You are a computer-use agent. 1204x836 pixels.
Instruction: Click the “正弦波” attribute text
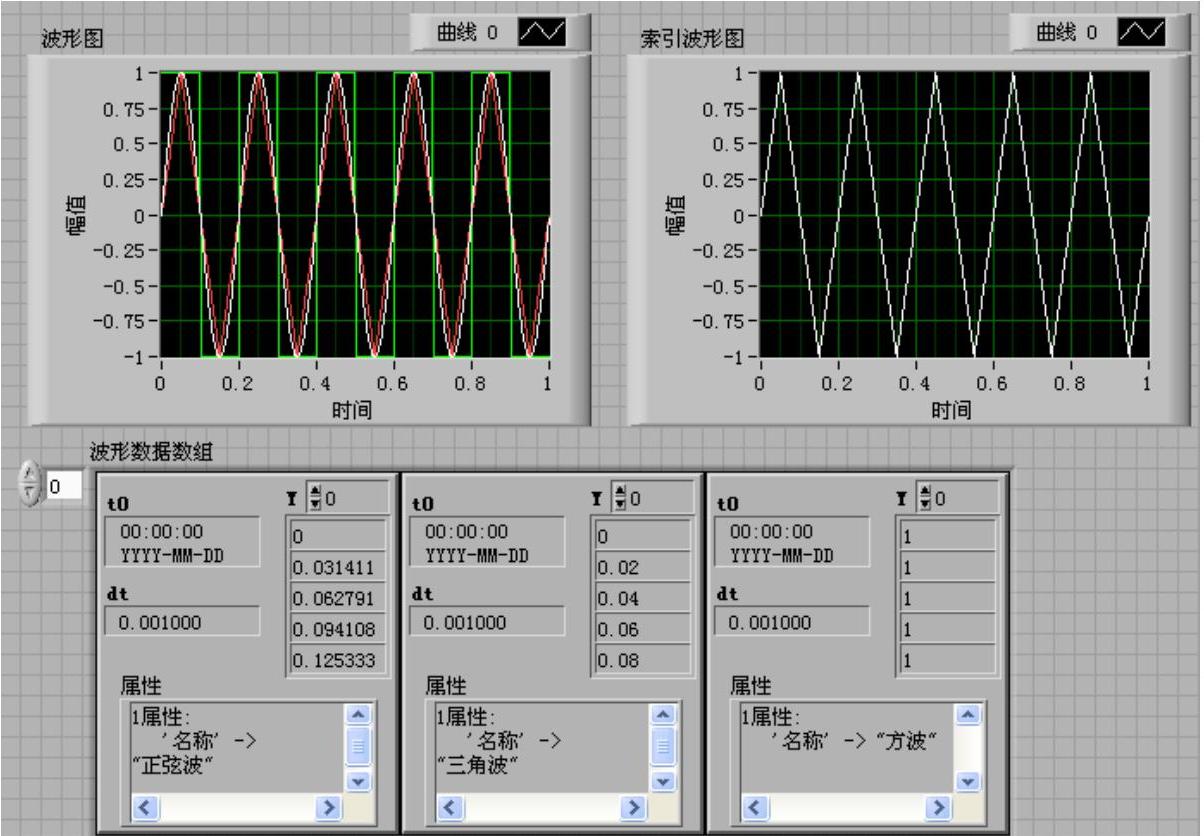click(x=175, y=765)
